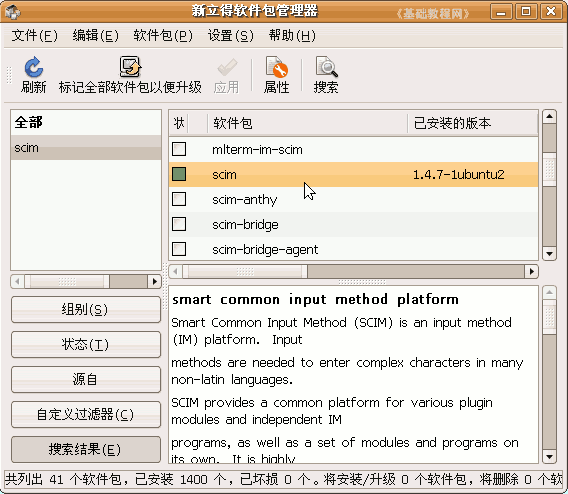
Task: Select the mlterm-im-scim package name
Action: point(257,149)
